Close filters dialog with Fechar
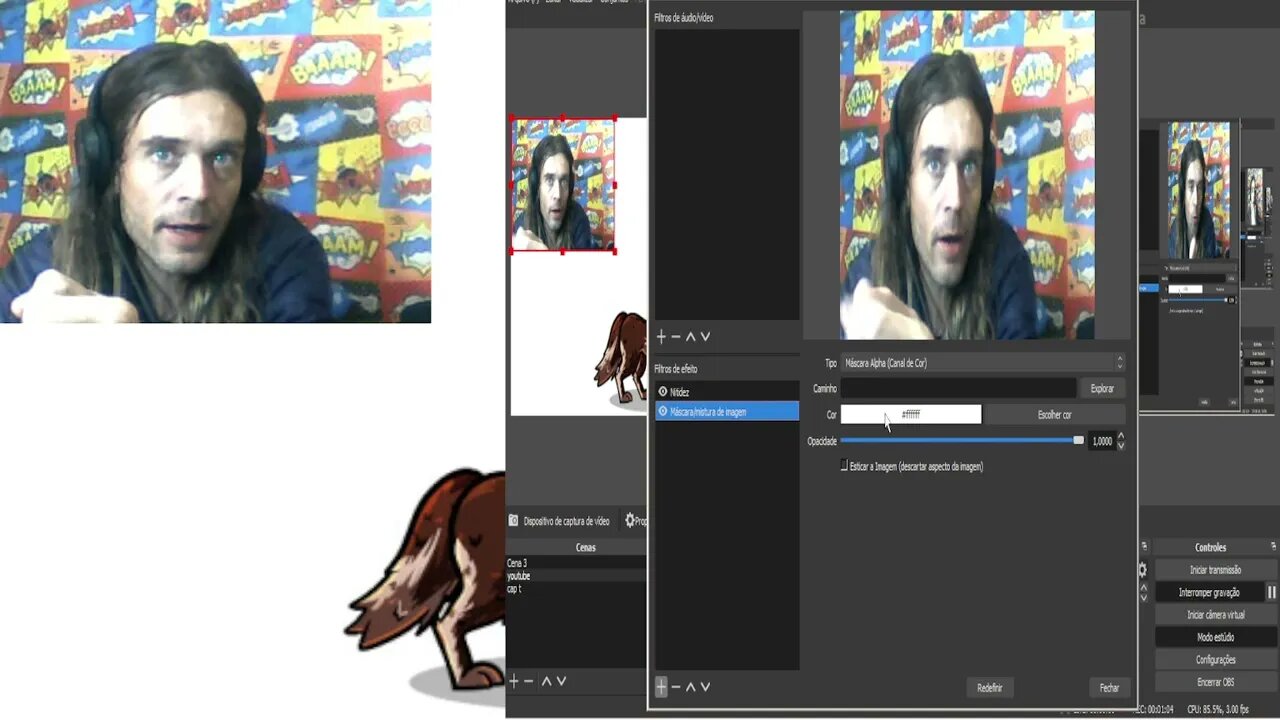The width and height of the screenshot is (1280, 720). (x=1109, y=687)
